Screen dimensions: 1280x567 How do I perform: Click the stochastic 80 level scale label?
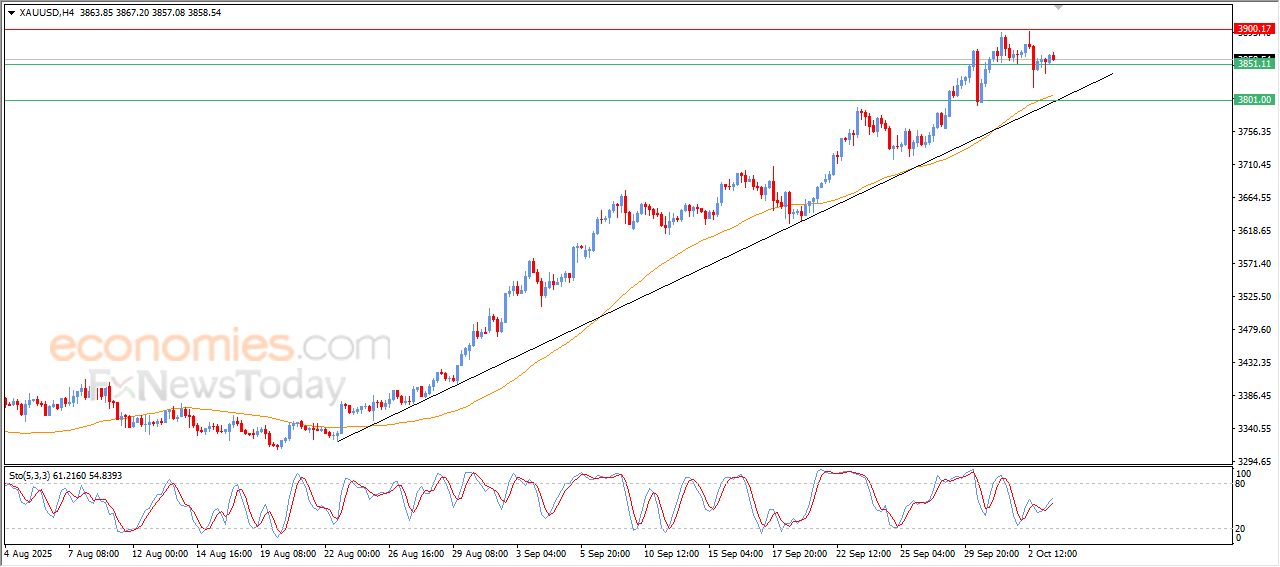tap(1243, 484)
